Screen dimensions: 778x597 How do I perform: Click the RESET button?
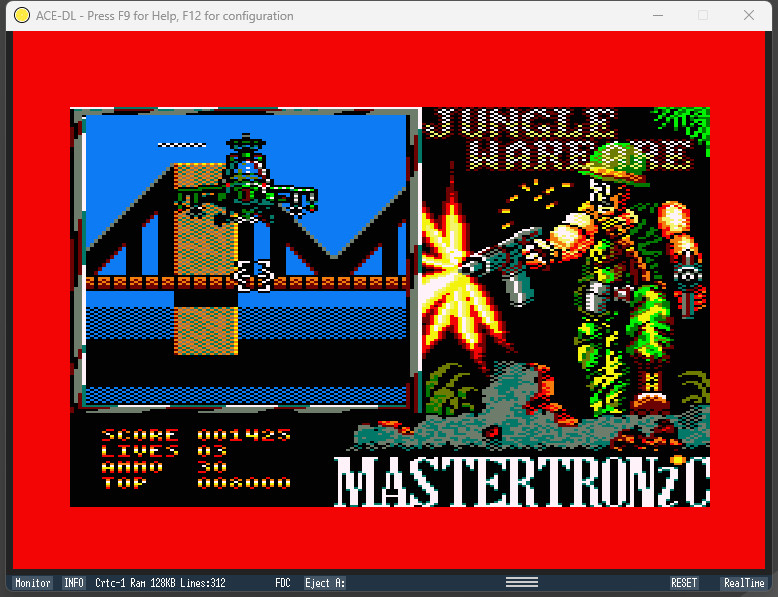tap(684, 583)
